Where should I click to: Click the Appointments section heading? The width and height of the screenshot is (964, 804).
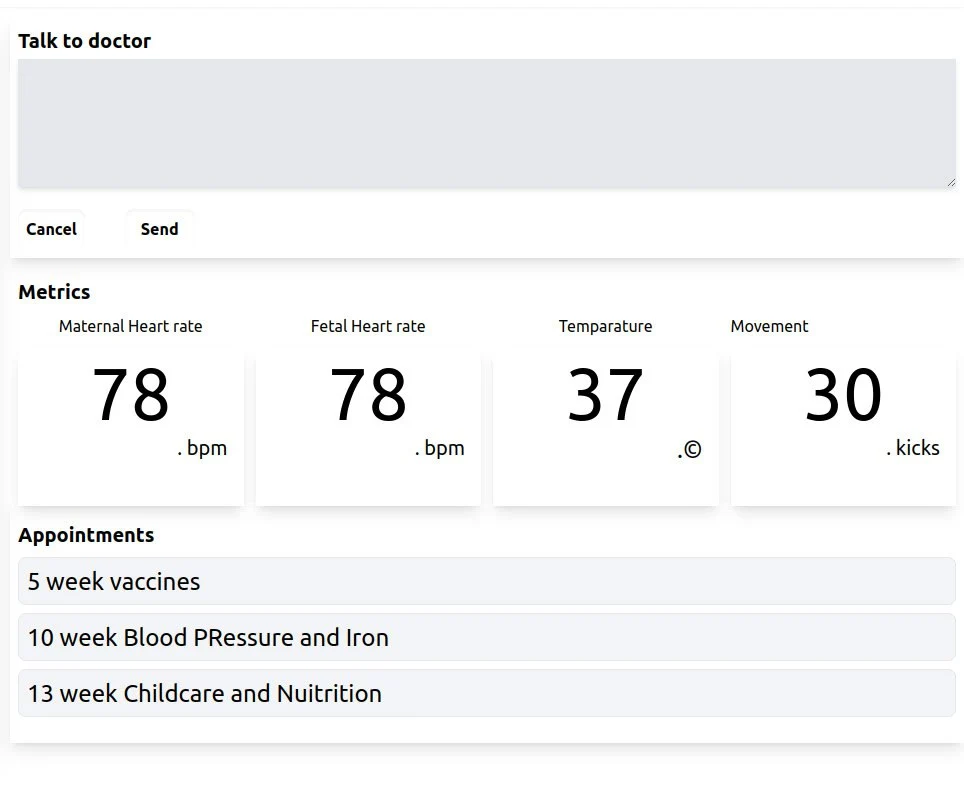click(86, 535)
